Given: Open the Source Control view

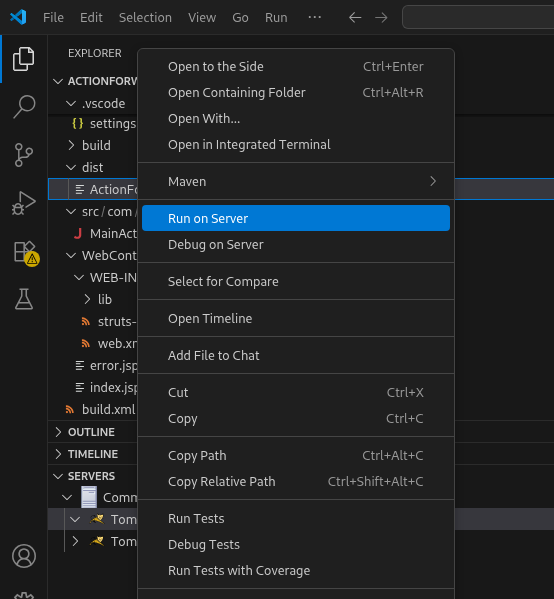Looking at the screenshot, I should [x=24, y=155].
